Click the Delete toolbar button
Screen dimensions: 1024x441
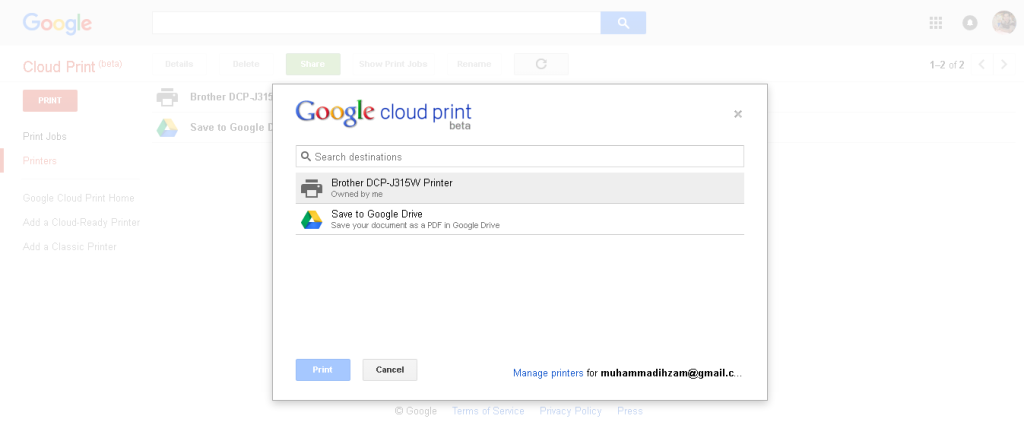point(246,64)
